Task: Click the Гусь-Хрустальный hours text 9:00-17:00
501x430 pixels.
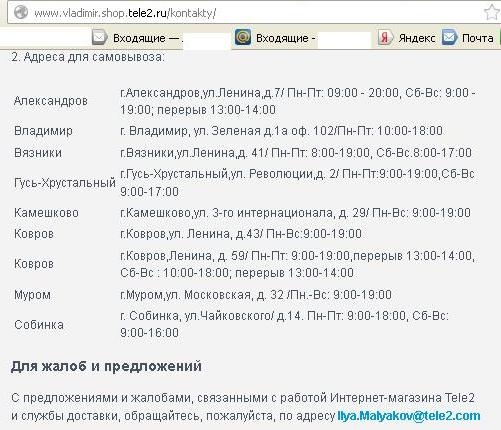Action: click(x=149, y=192)
